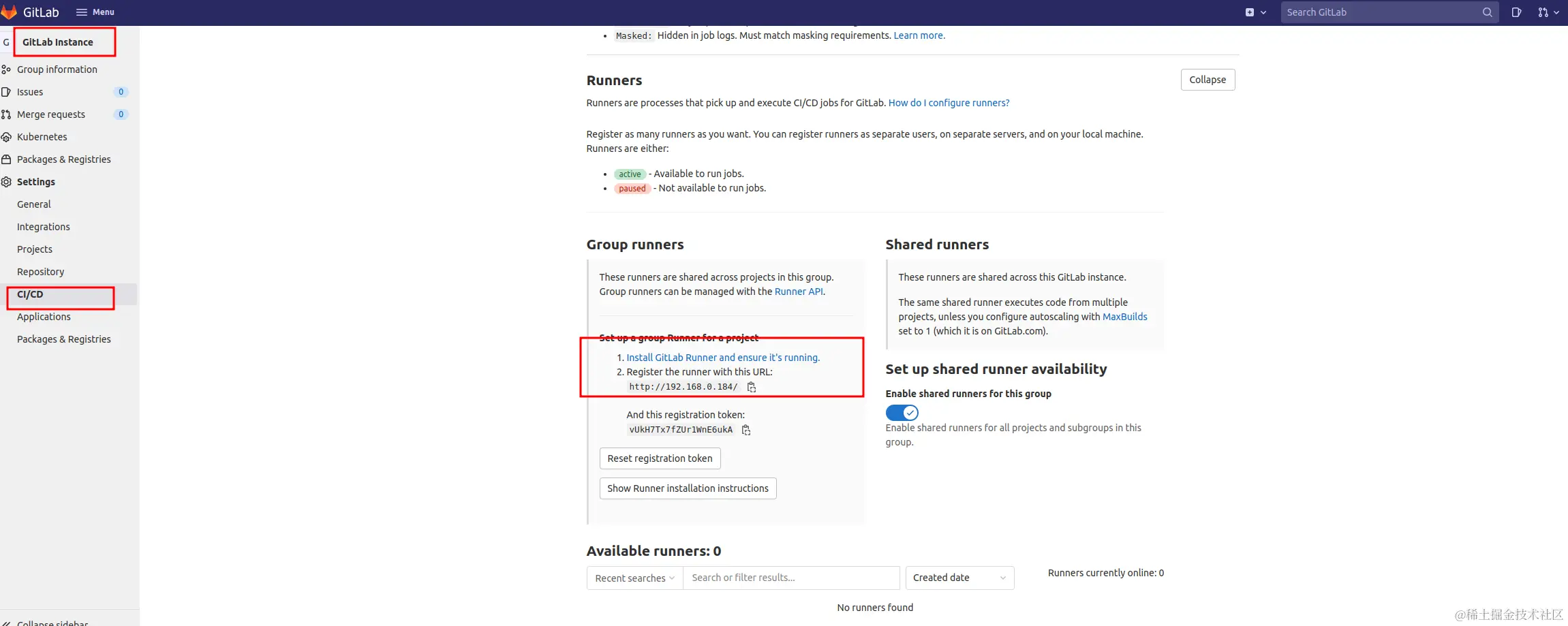Viewport: 1568px width, 626px height.
Task: Click the Settings gear icon
Action: [x=6, y=182]
